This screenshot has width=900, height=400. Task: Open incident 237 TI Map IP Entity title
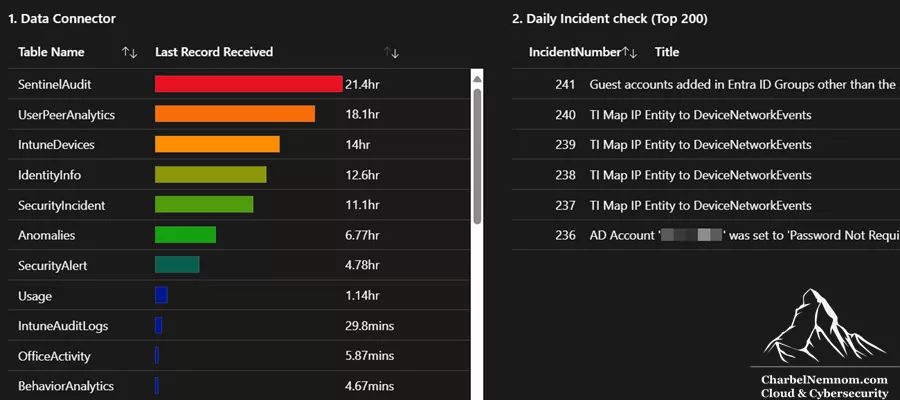tap(700, 205)
